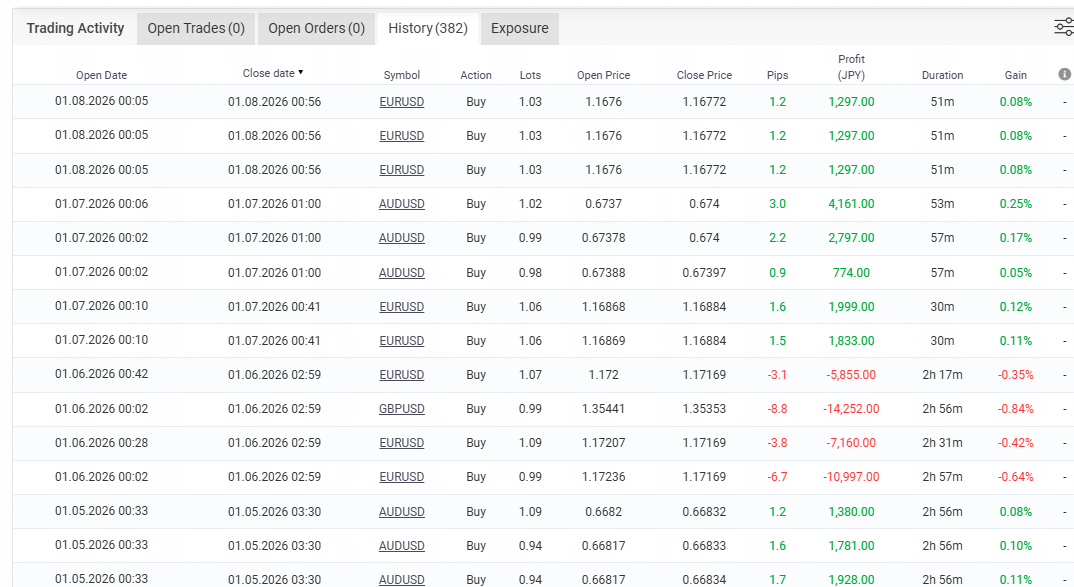Open AUDUSD link in the 0.98 lots row
The height and width of the screenshot is (587, 1074).
401,272
